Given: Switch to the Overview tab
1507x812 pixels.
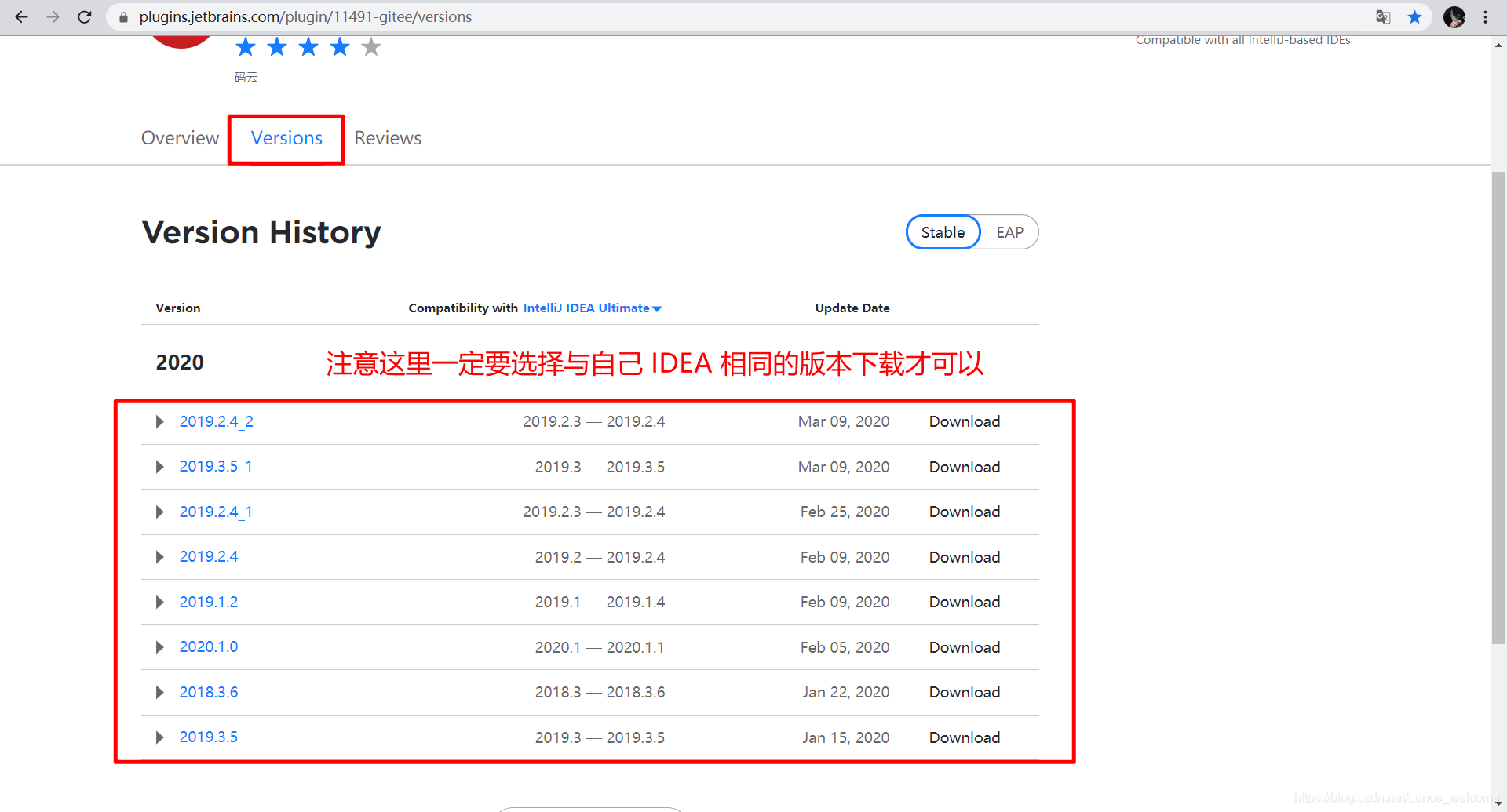Looking at the screenshot, I should (x=180, y=138).
